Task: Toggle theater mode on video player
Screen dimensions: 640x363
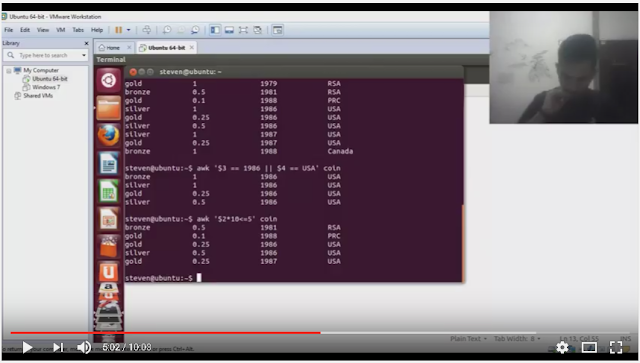Action: click(x=589, y=347)
